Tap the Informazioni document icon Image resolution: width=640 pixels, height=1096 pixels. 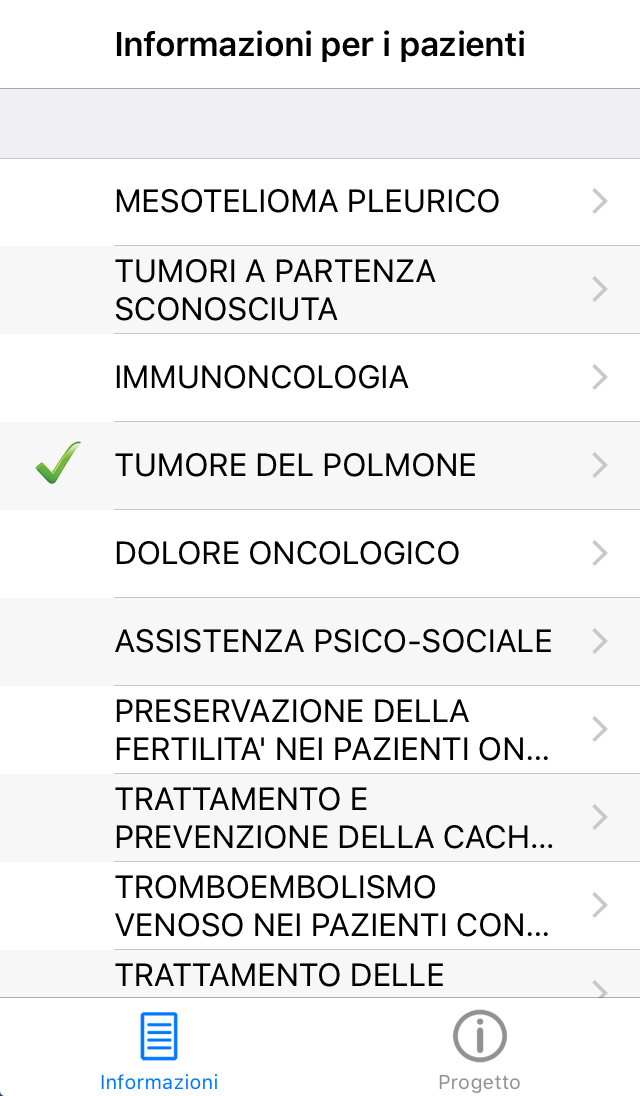click(159, 1036)
